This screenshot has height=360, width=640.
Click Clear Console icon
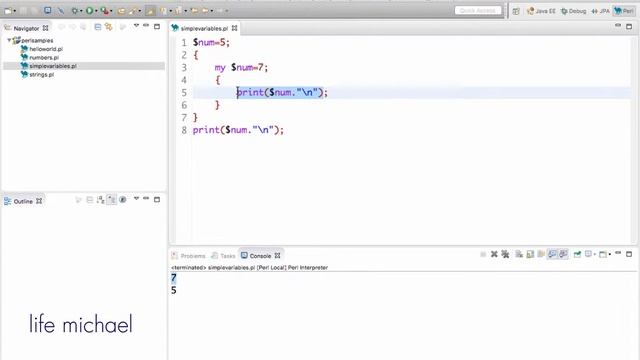point(519,254)
